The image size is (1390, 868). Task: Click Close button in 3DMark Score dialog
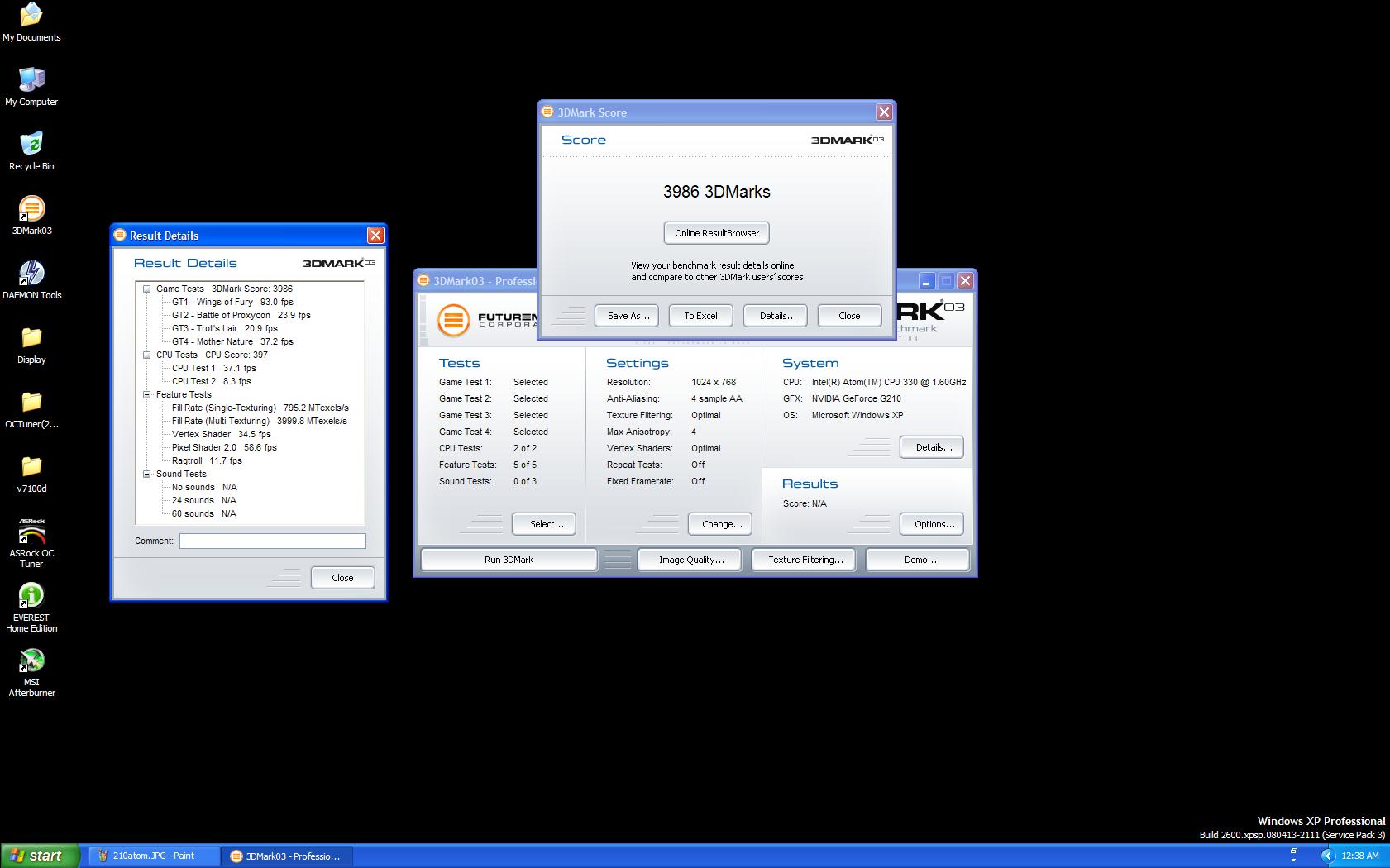[849, 316]
